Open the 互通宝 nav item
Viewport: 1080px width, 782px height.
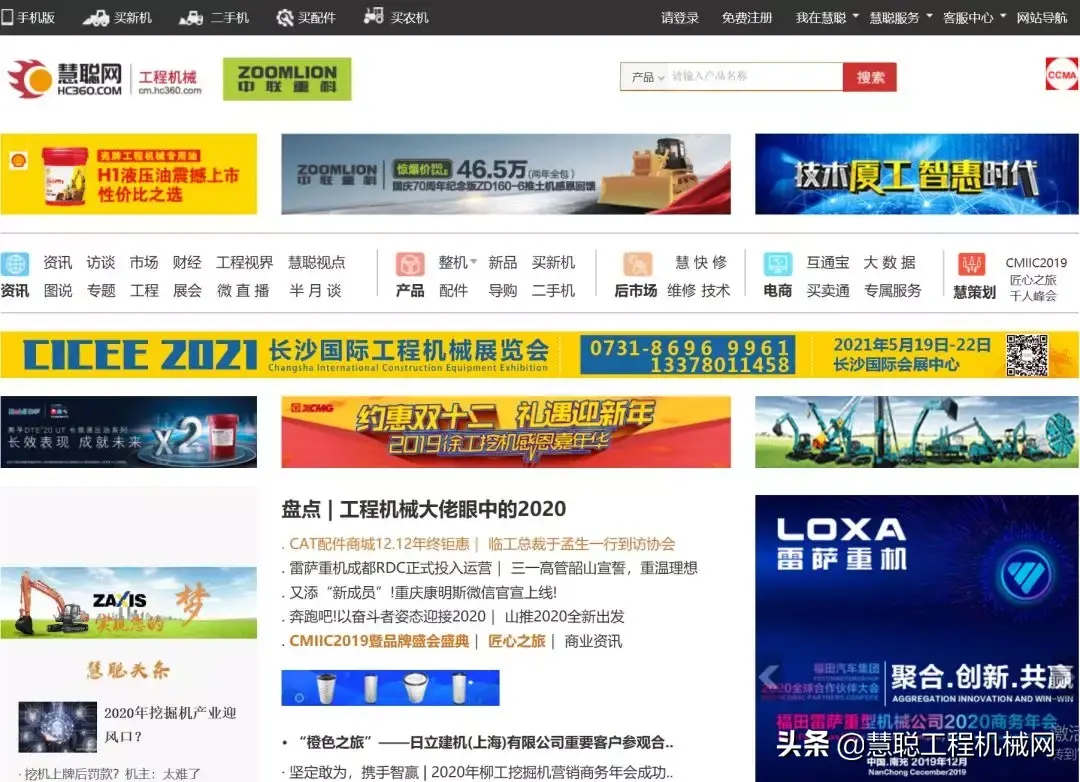pyautogui.click(x=828, y=263)
